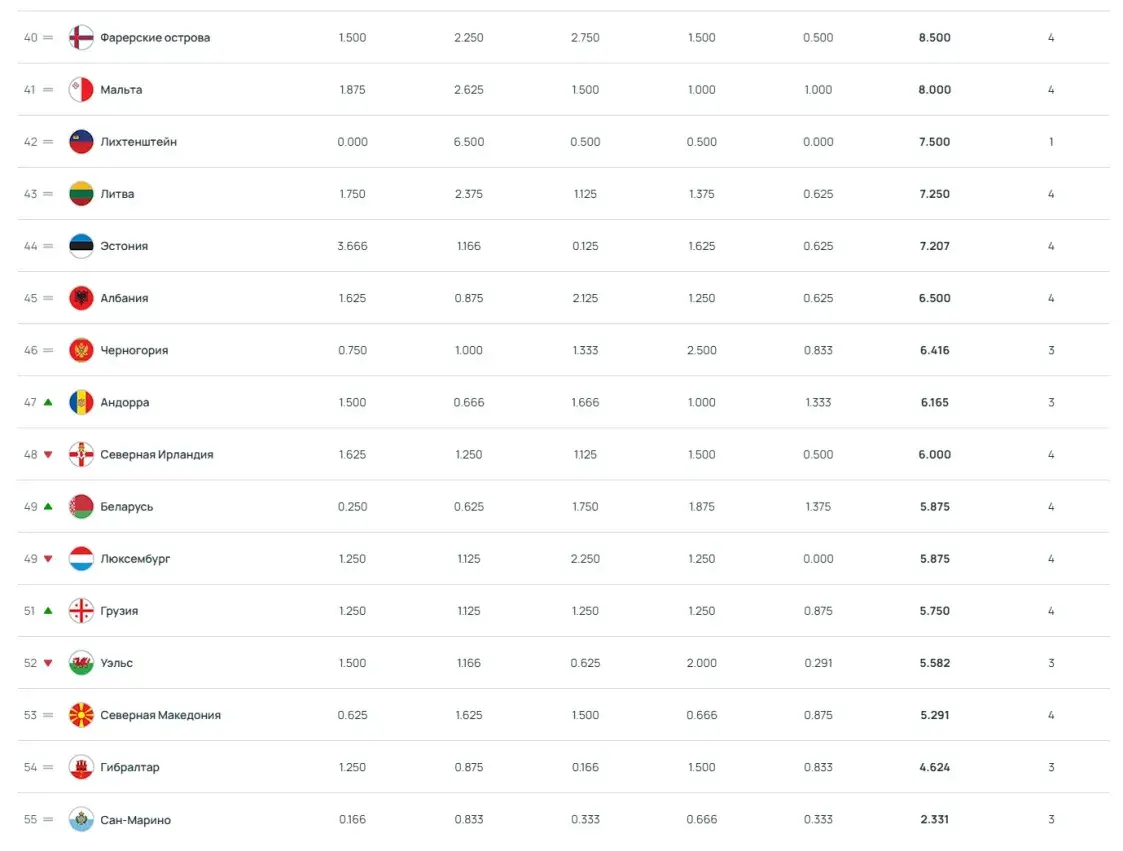Click the Malta flag icon
This screenshot has width=1123, height=851.
click(81, 90)
